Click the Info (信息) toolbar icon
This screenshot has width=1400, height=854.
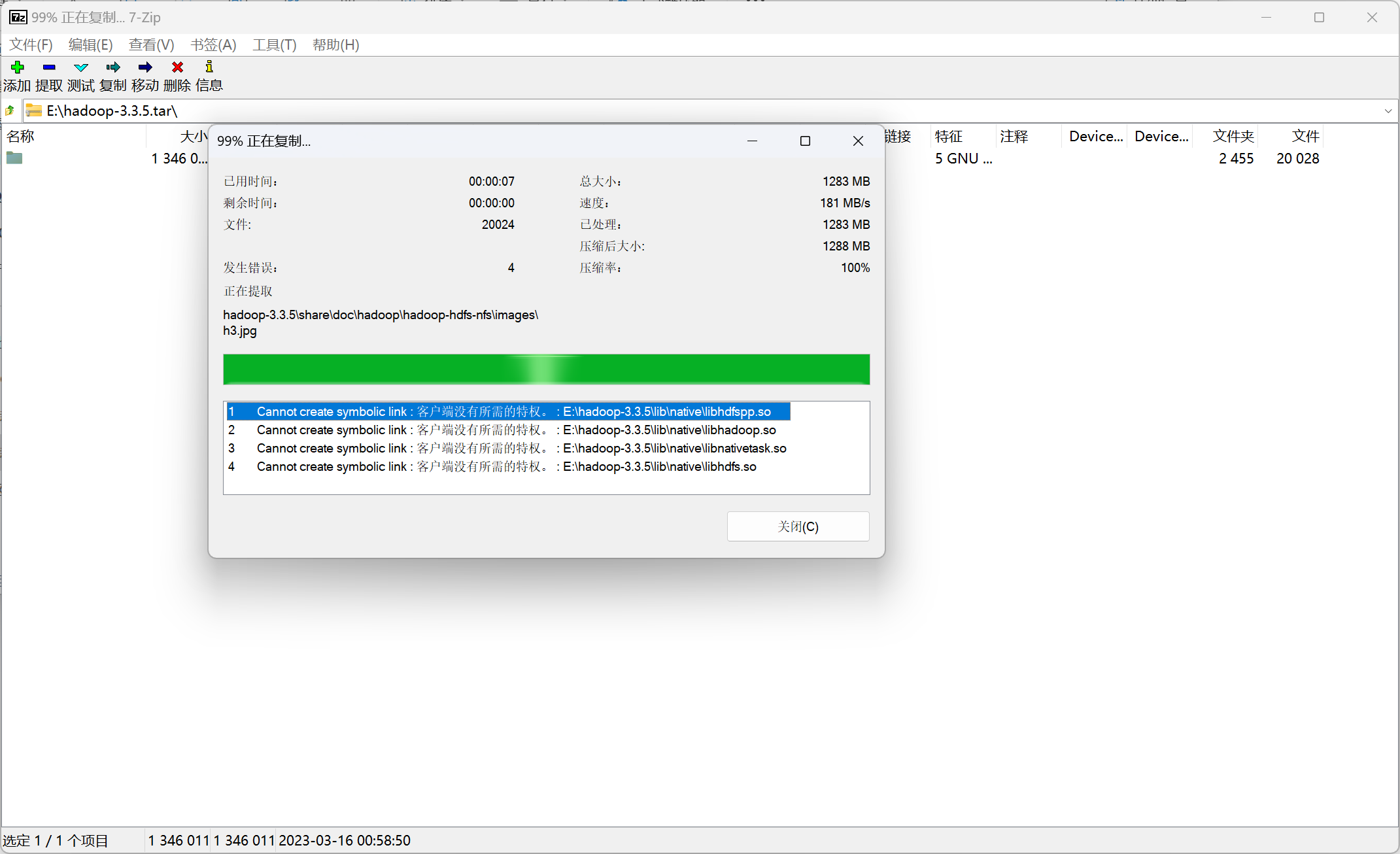[209, 67]
